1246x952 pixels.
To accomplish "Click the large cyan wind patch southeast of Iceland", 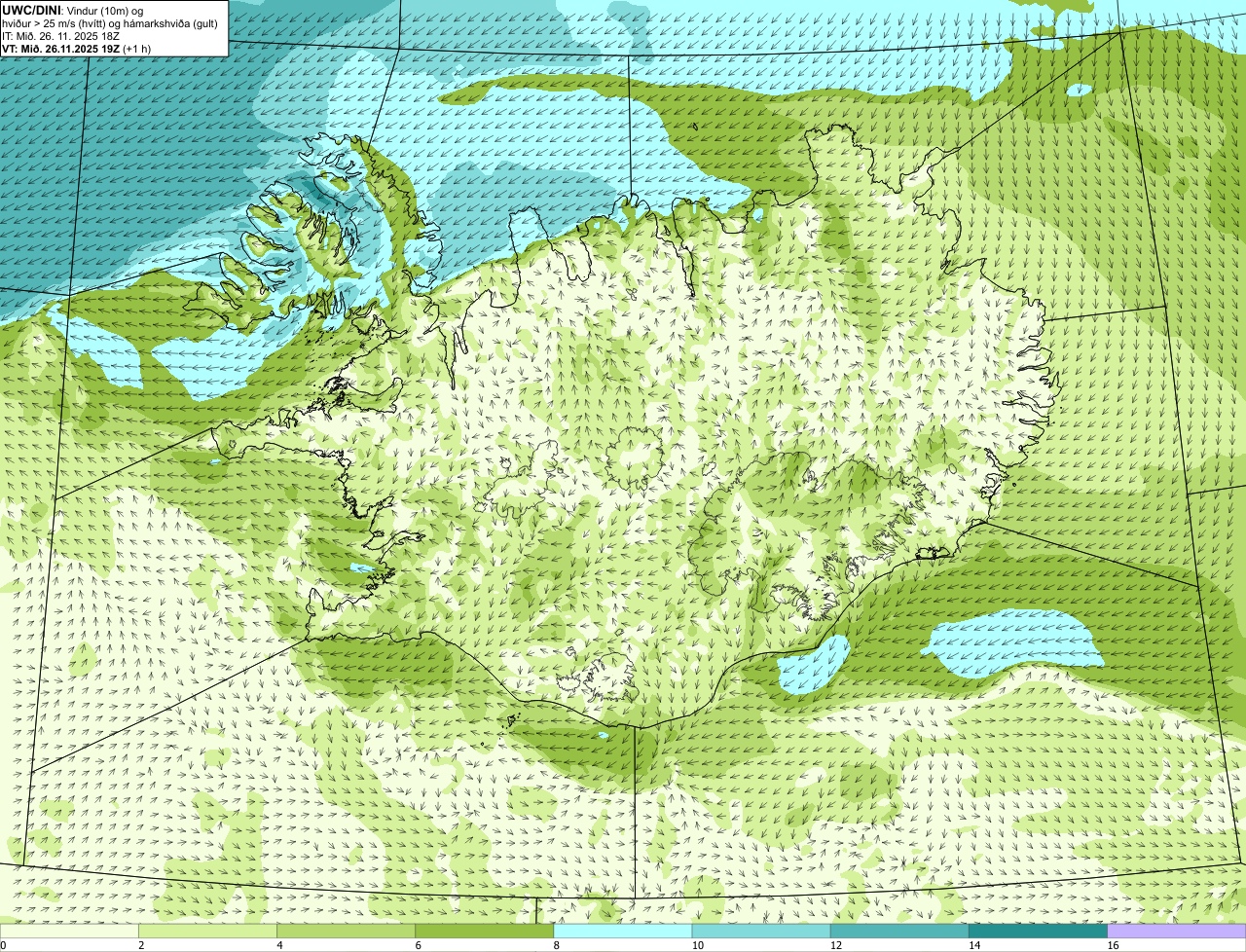I will tap(1012, 642).
